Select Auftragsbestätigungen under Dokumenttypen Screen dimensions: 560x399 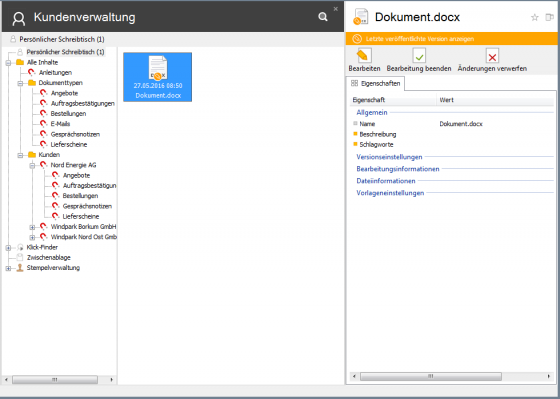click(82, 104)
